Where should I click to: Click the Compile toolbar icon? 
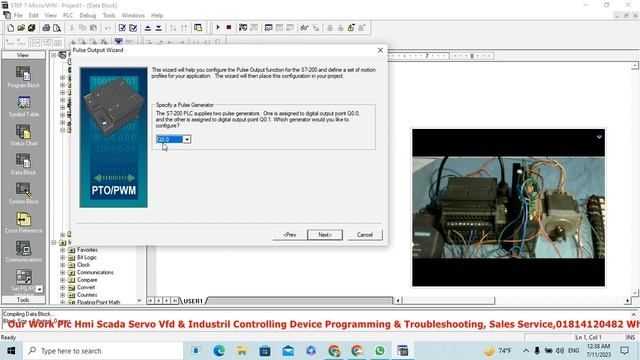click(122, 28)
